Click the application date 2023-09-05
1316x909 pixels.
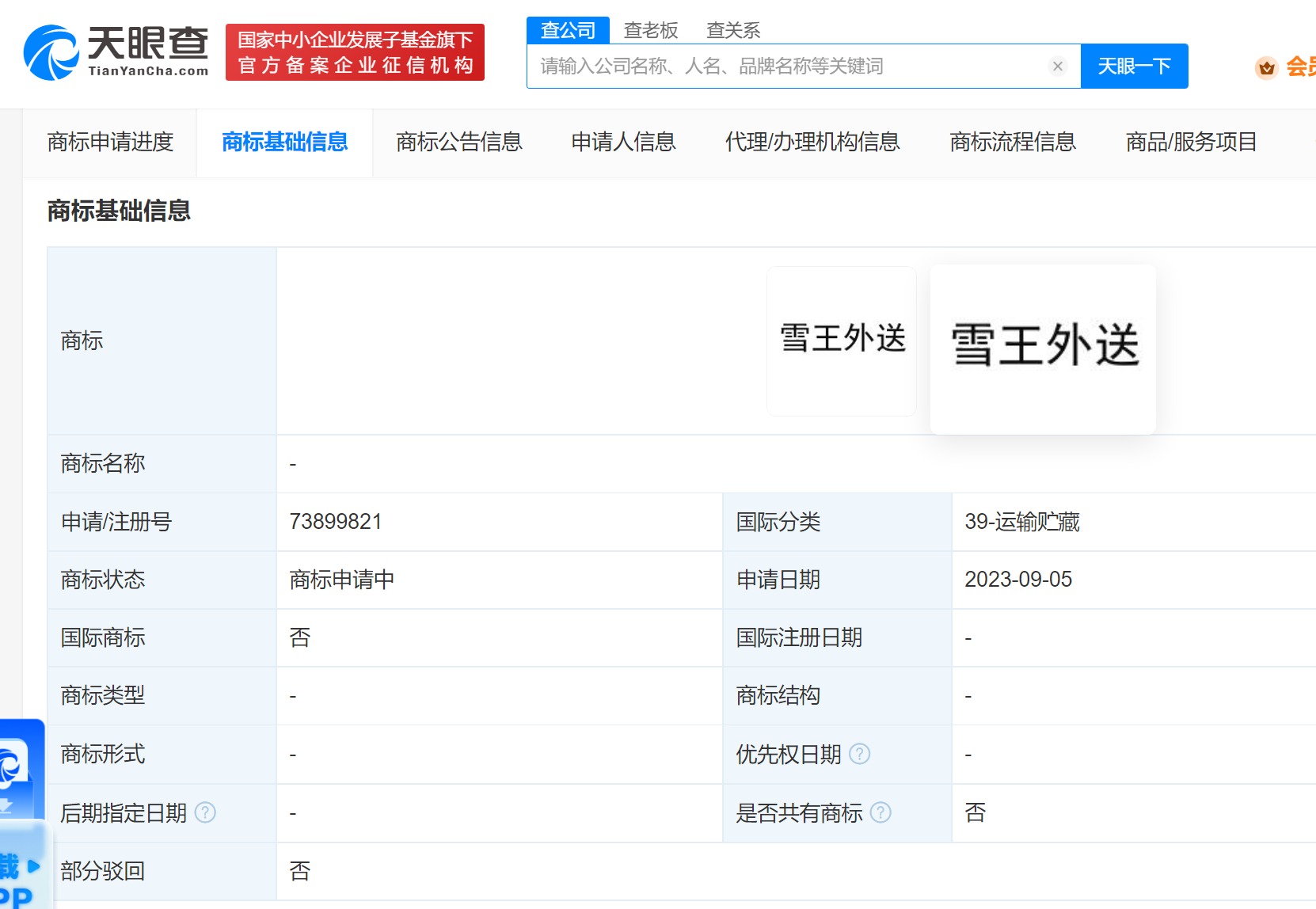[1018, 580]
